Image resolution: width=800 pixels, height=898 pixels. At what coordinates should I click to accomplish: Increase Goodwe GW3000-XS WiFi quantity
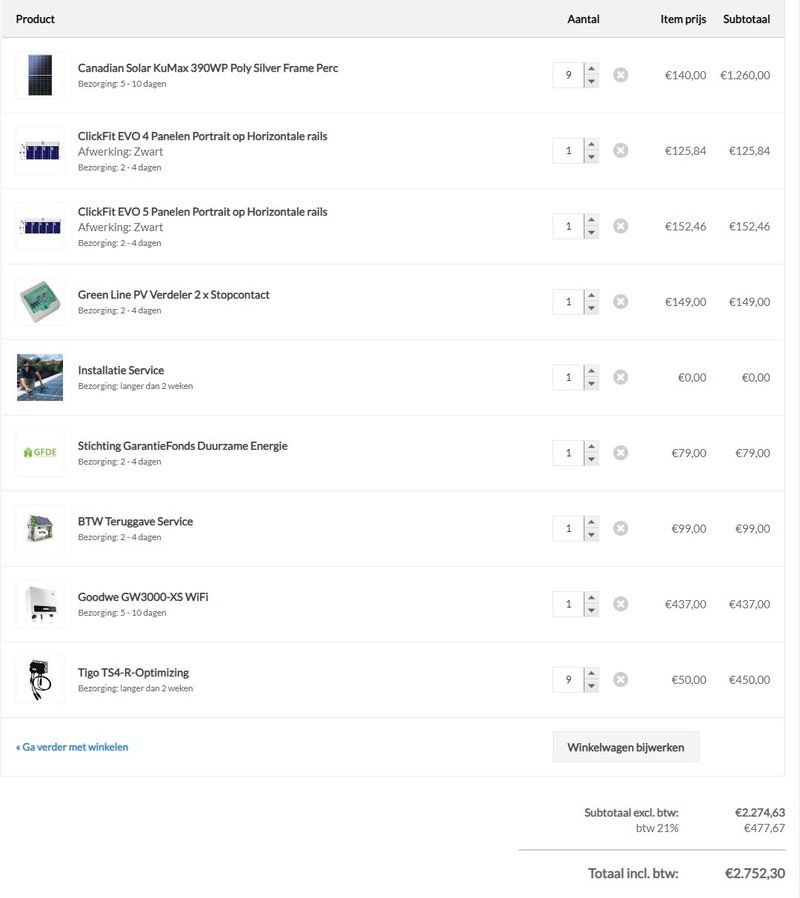click(x=591, y=599)
